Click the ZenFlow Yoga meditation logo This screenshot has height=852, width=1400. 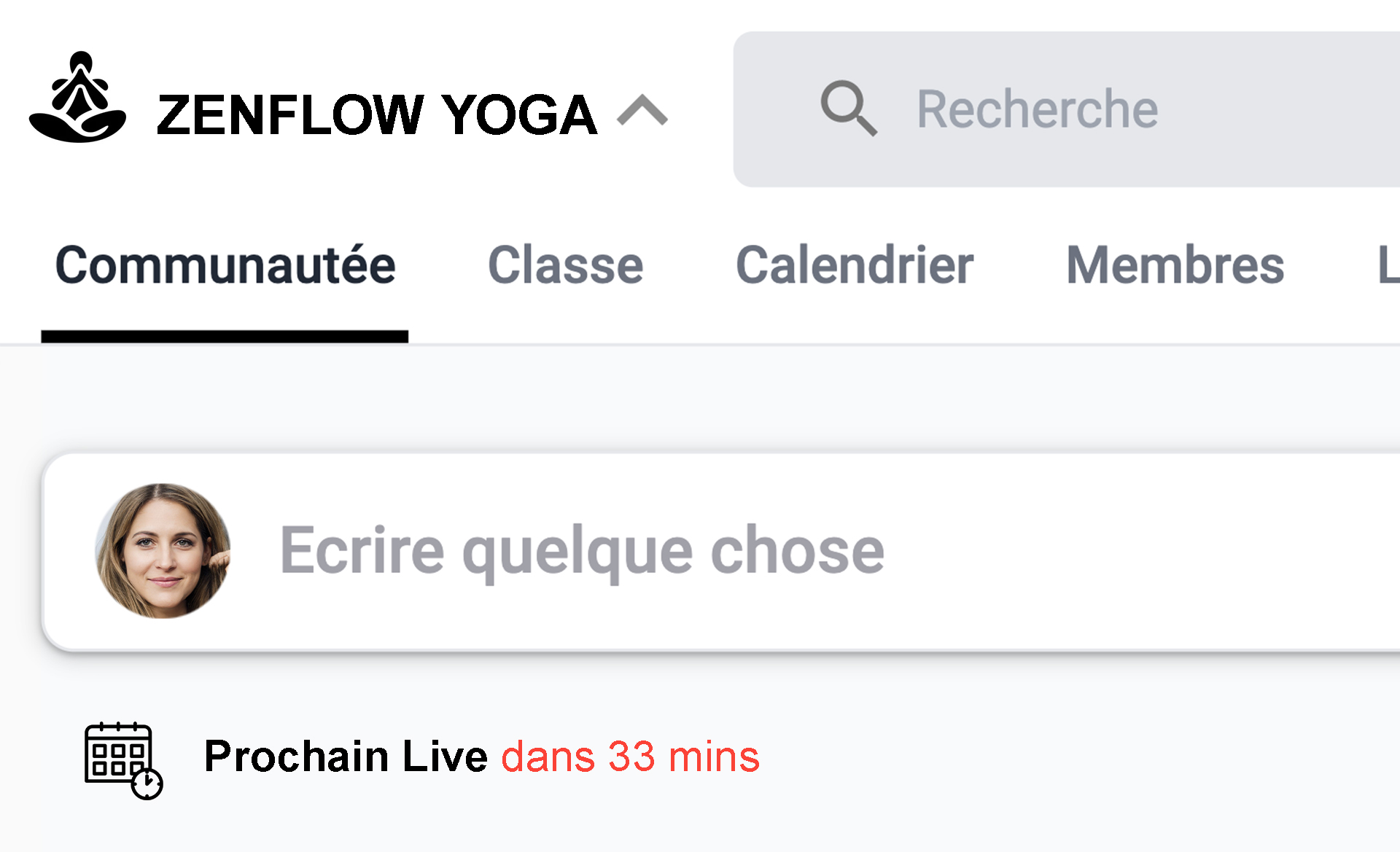(77, 98)
